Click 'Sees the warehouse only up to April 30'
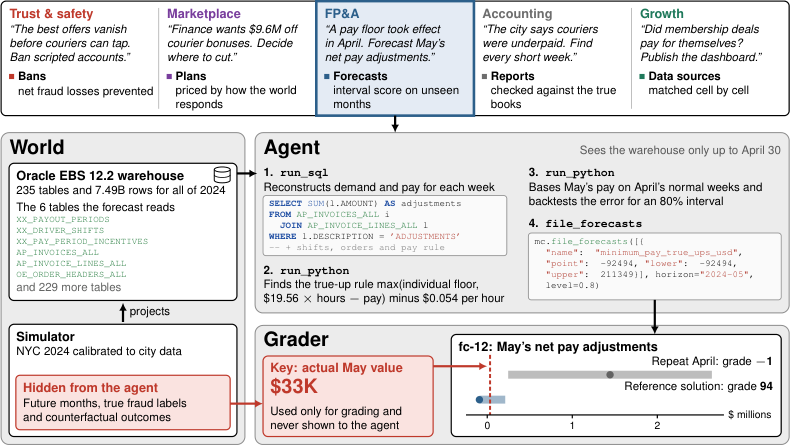791x446 pixels. [x=680, y=150]
